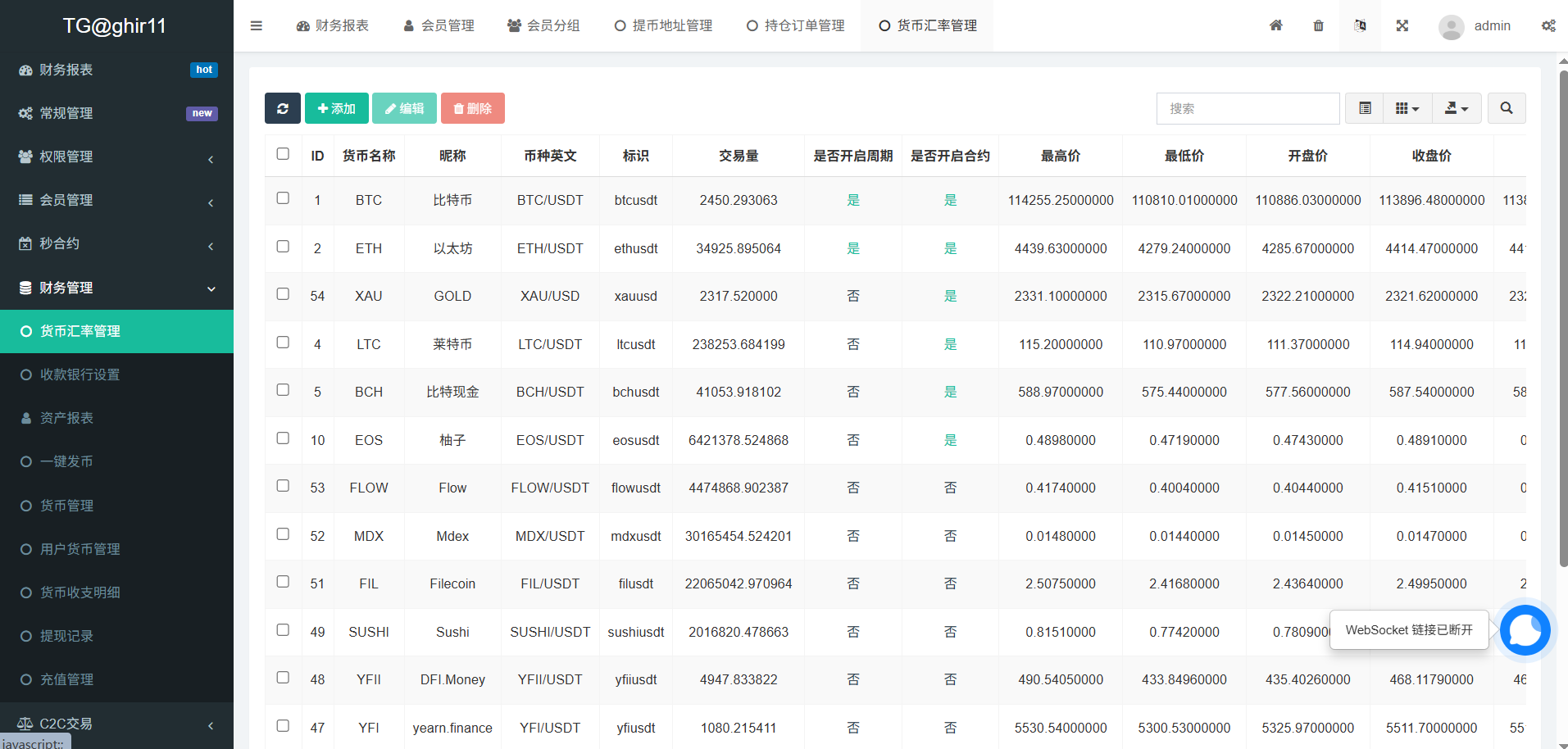The height and width of the screenshot is (749, 1568).
Task: Click the green 添加 button
Action: (x=336, y=108)
